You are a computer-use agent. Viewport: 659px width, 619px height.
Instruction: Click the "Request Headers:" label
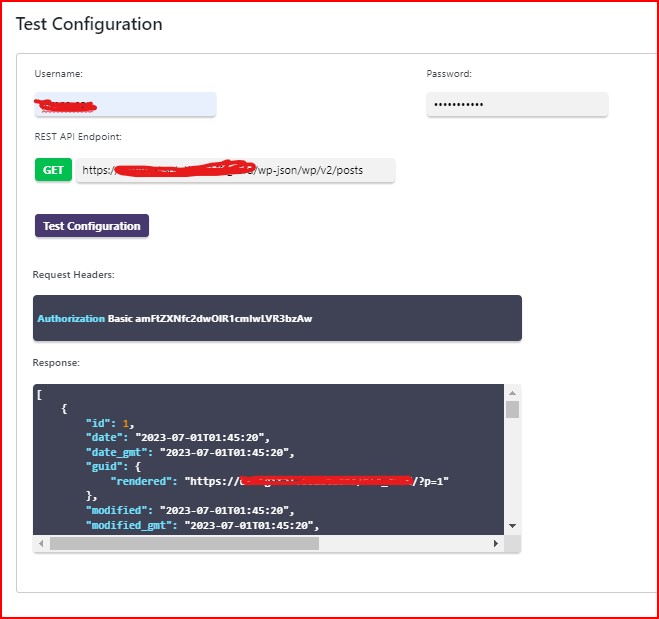pyautogui.click(x=73, y=274)
